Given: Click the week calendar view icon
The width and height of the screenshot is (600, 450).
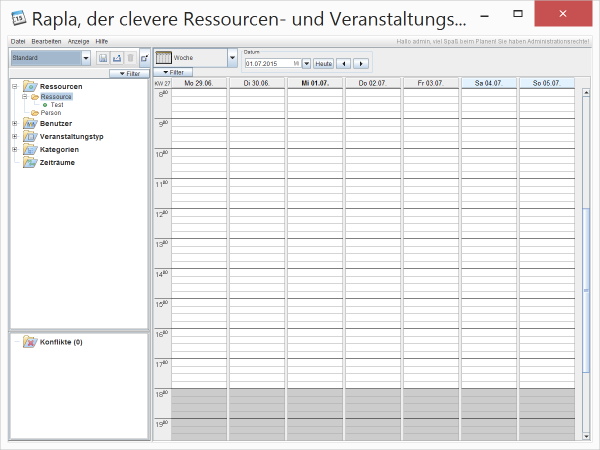Looking at the screenshot, I should (x=163, y=58).
